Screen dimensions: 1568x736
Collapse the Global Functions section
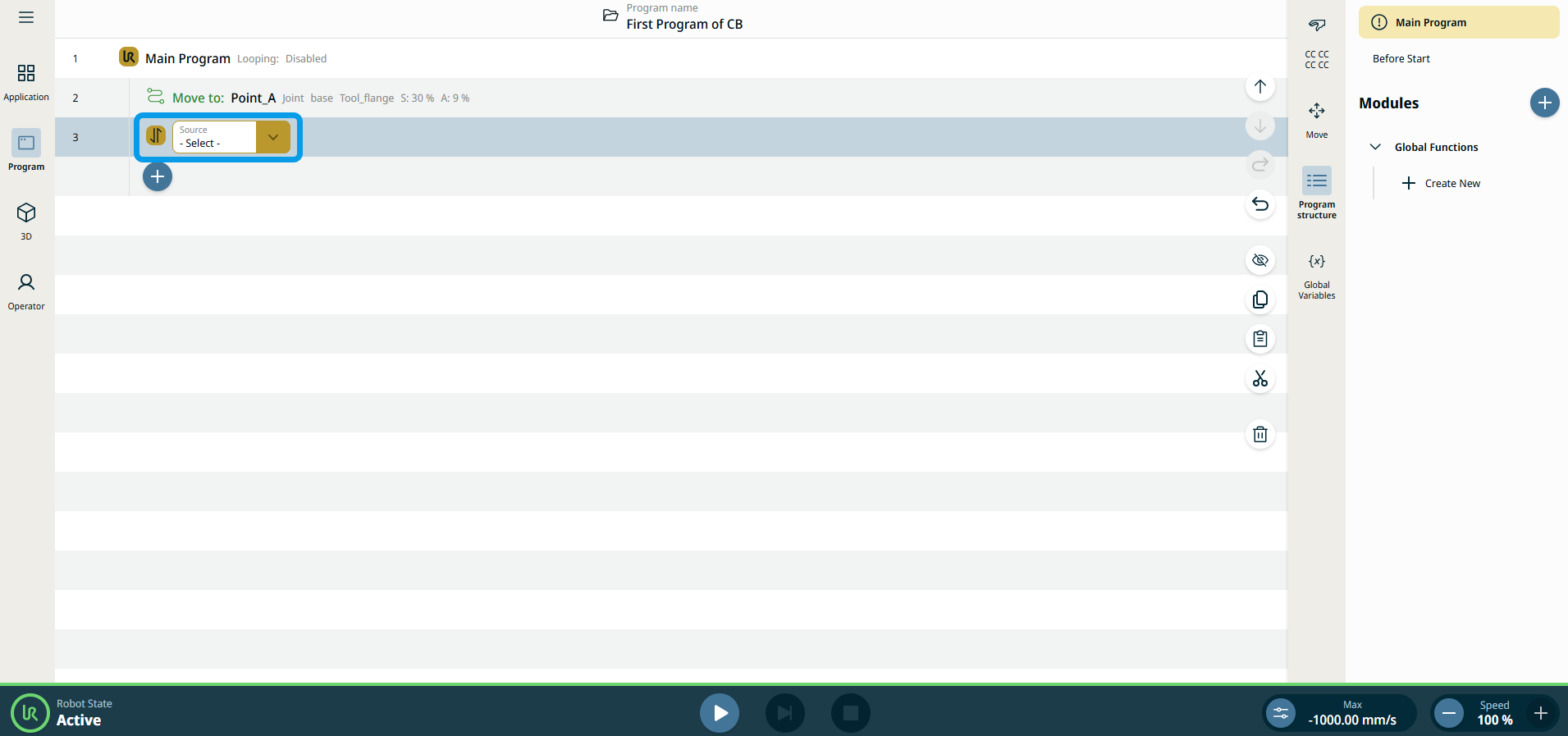point(1375,147)
